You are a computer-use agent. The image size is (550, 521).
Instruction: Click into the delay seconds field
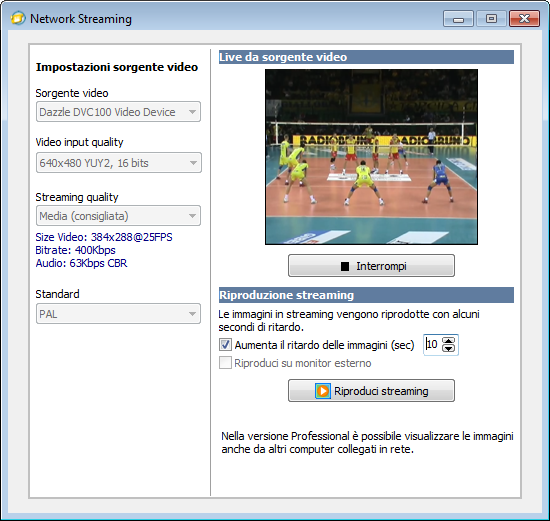(432, 345)
